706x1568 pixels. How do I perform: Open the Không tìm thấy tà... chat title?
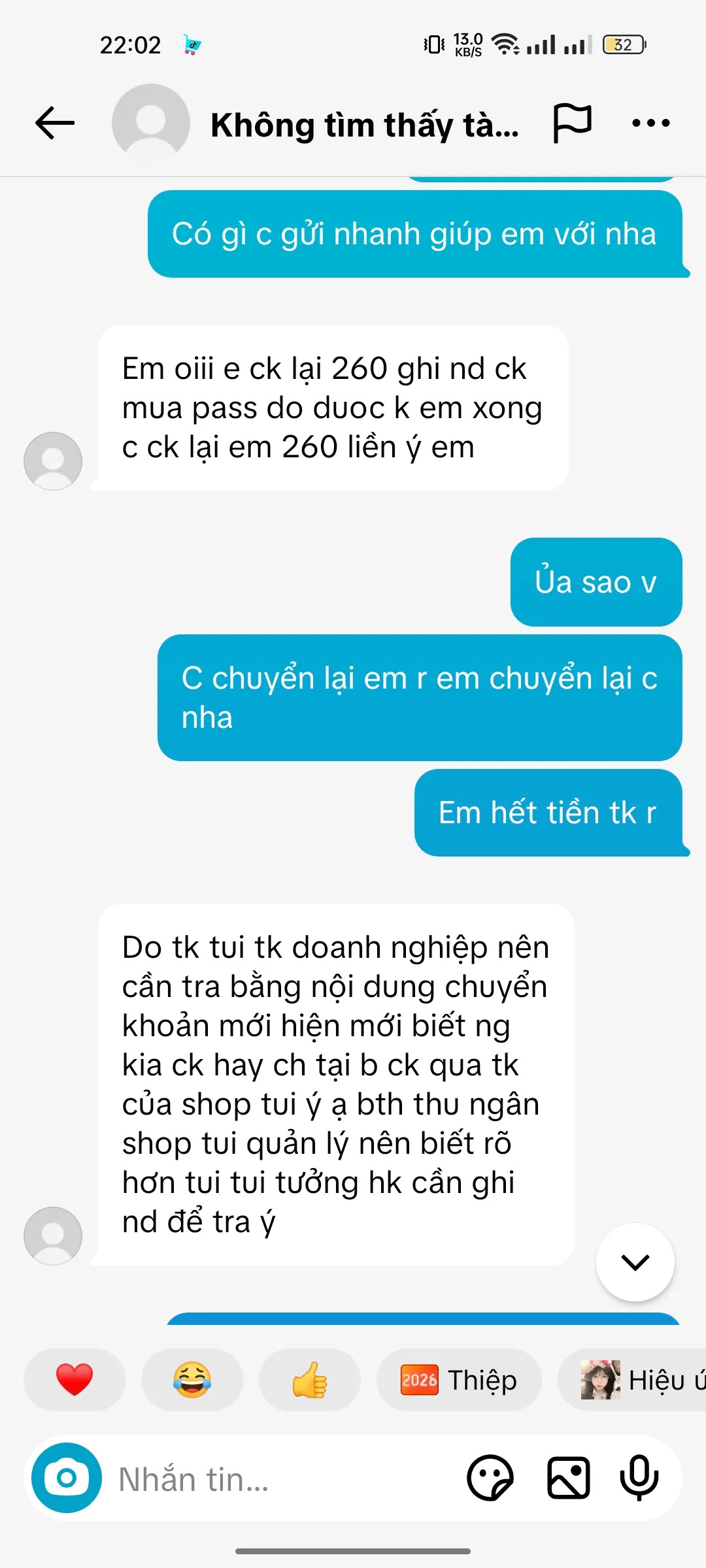point(365,124)
